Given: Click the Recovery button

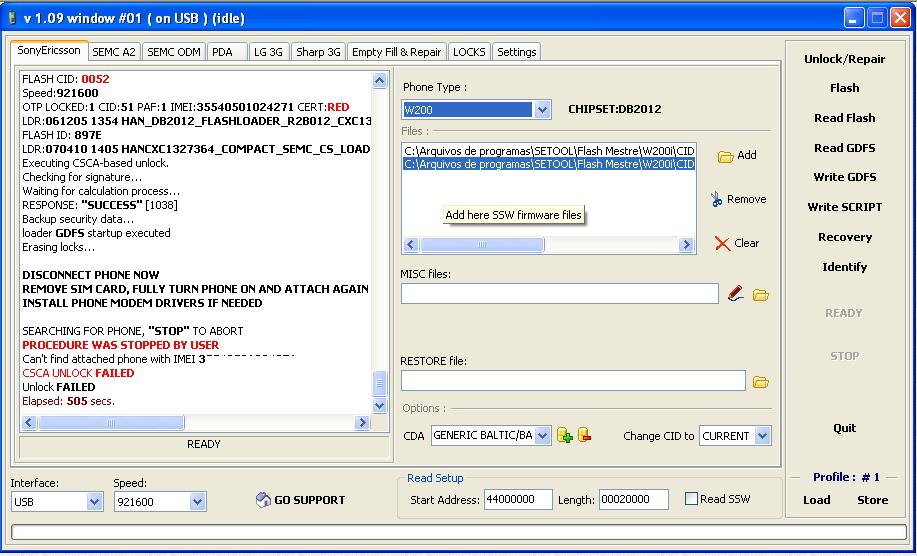Looking at the screenshot, I should pyautogui.click(x=844, y=237).
